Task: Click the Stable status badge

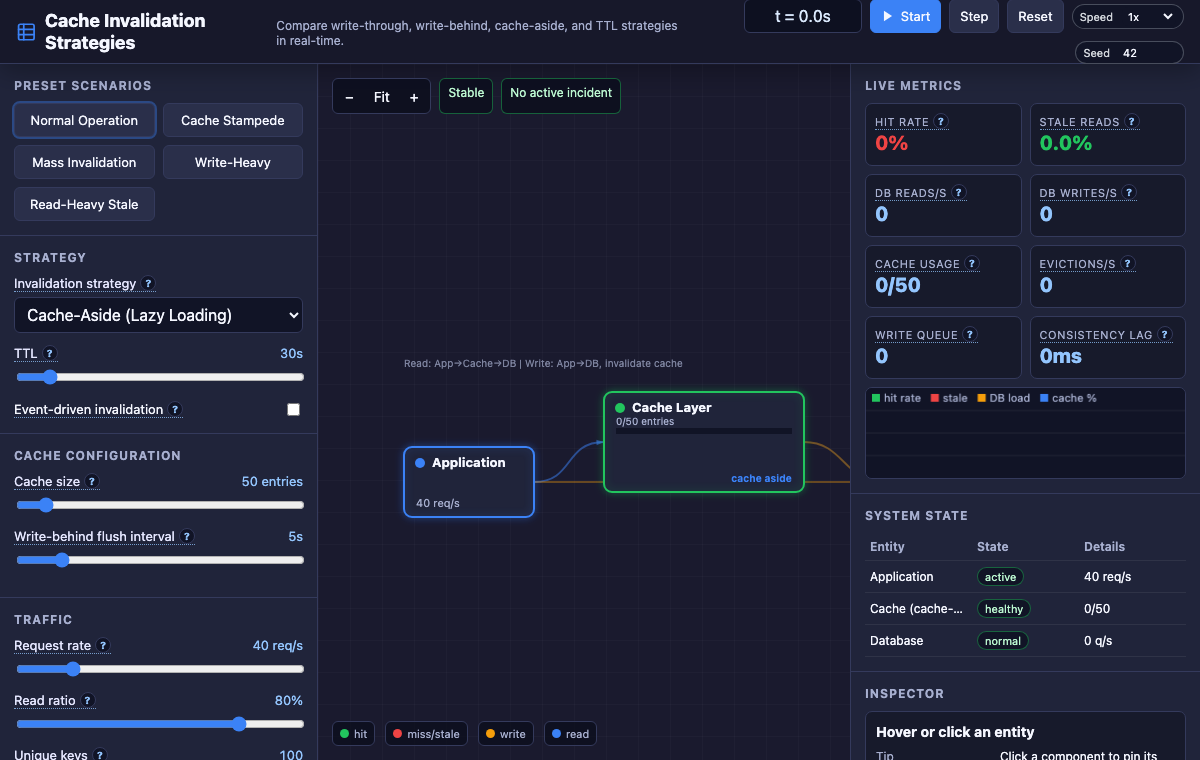Action: [466, 96]
